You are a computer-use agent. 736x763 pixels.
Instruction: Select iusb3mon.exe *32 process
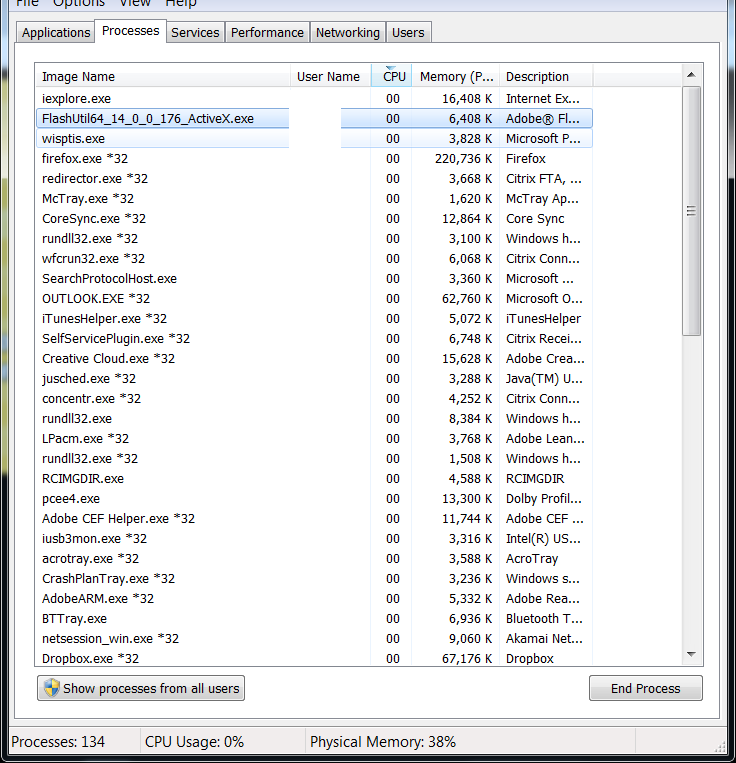[314, 539]
